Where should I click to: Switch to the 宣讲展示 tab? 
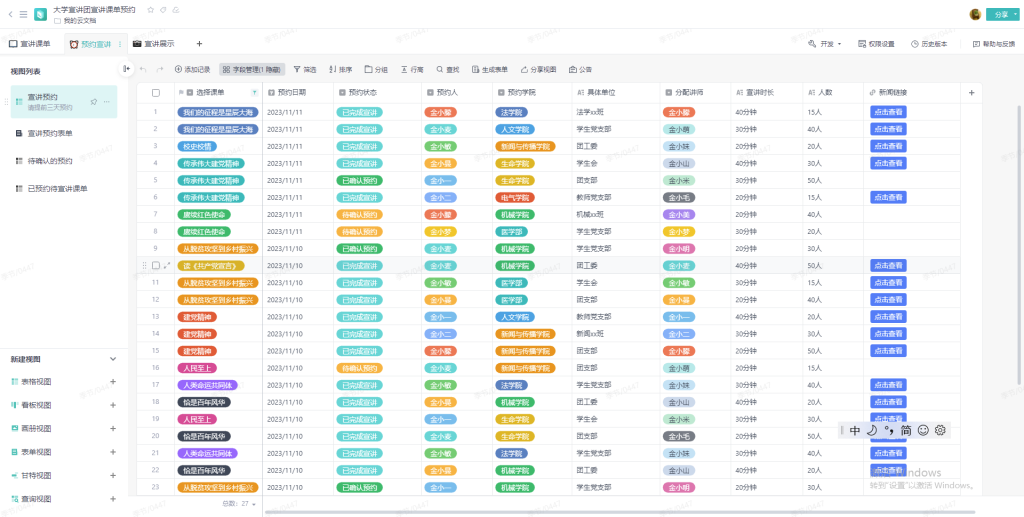point(154,44)
